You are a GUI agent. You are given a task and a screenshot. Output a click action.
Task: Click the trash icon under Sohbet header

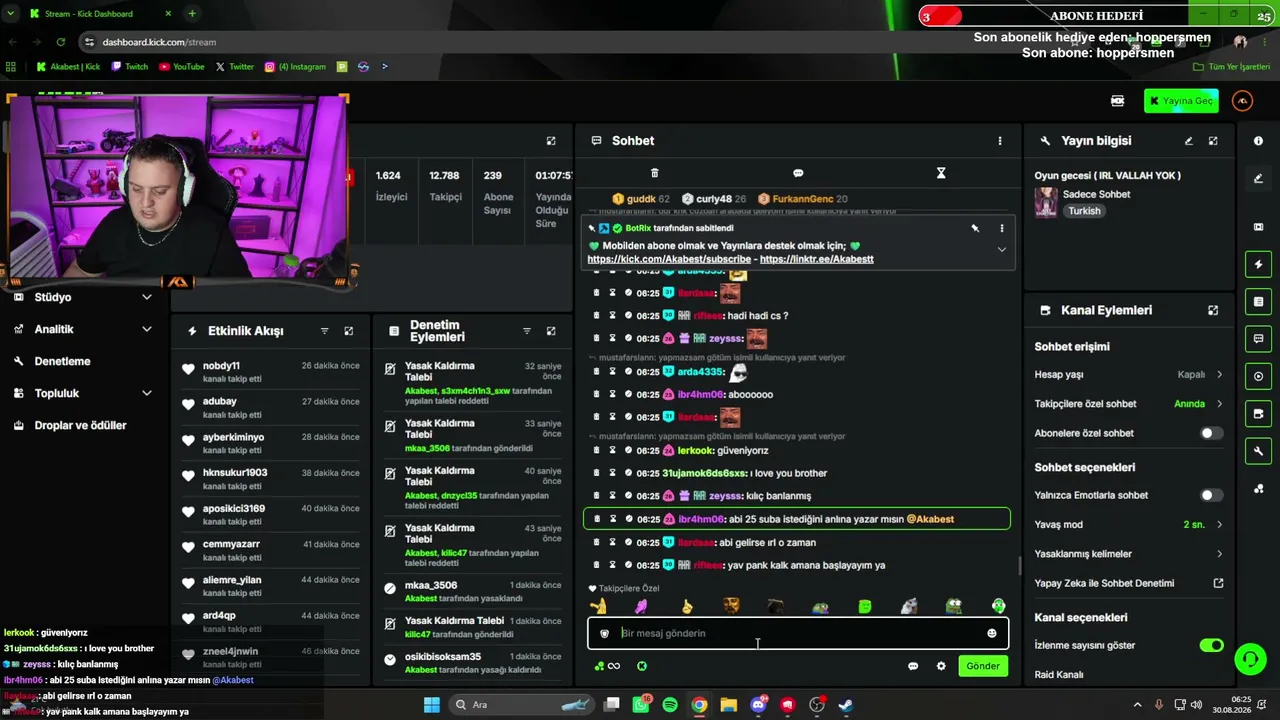point(655,173)
